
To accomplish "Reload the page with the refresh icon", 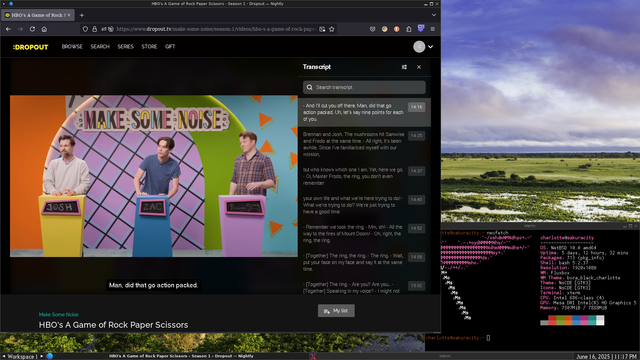I will [32, 29].
